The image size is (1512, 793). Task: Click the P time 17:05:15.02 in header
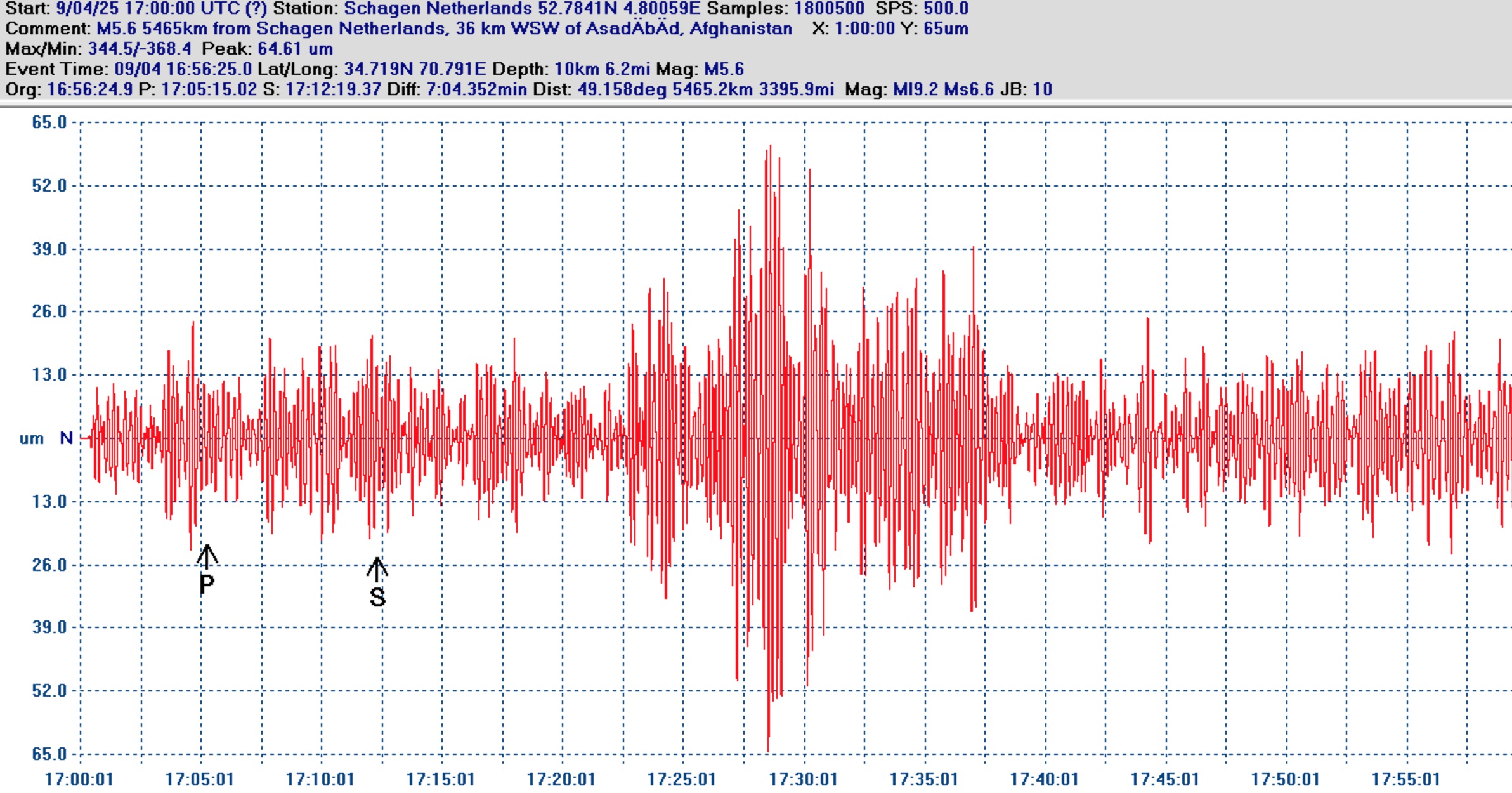click(209, 89)
